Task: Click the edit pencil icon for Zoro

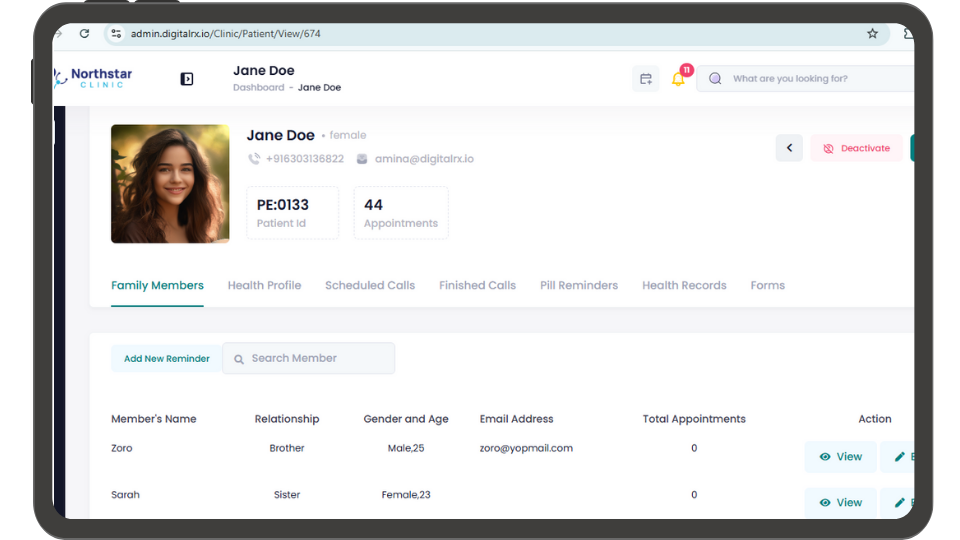Action: (x=899, y=457)
